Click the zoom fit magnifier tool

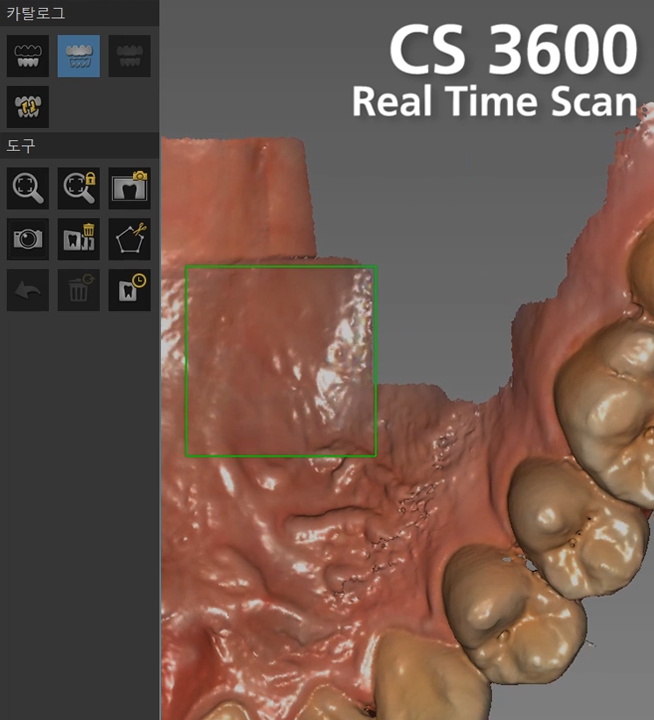(28, 188)
